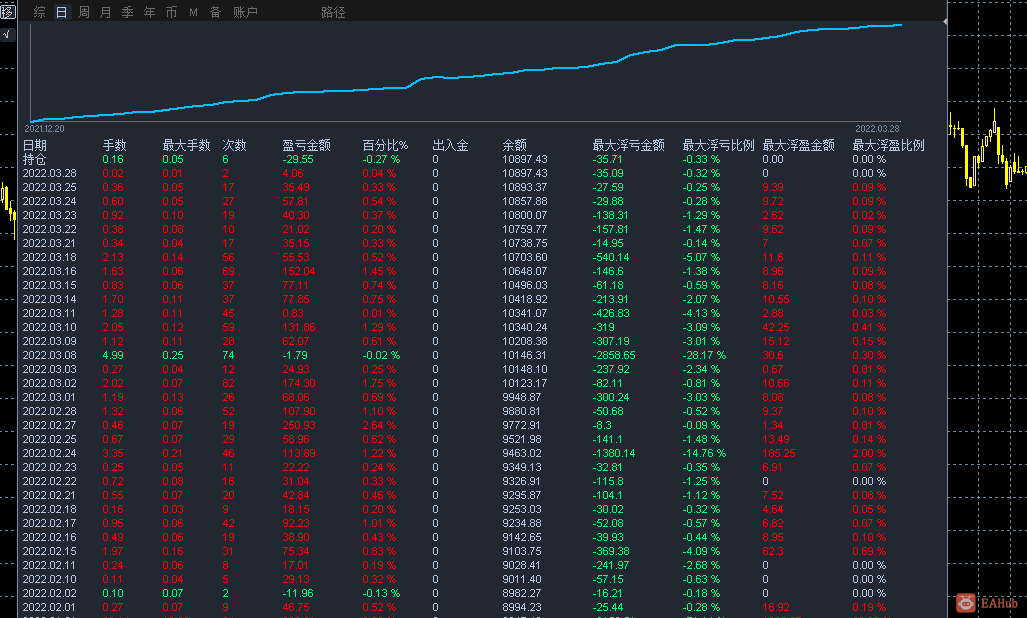Click floating loss ratio -14.76 %
The image size is (1027, 618).
pos(704,453)
